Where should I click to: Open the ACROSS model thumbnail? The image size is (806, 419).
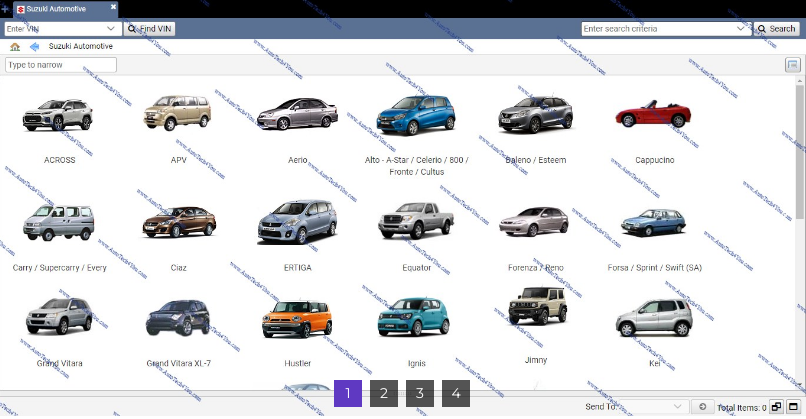click(x=58, y=115)
